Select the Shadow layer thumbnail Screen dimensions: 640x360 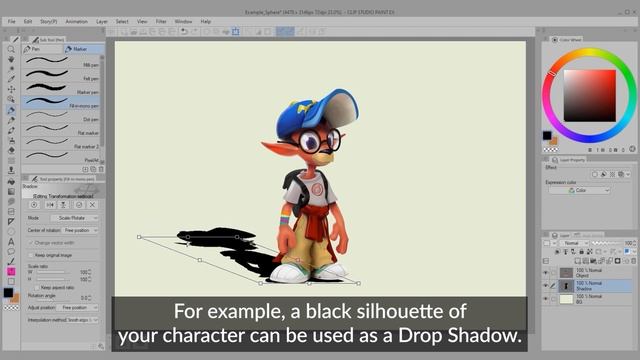click(566, 286)
